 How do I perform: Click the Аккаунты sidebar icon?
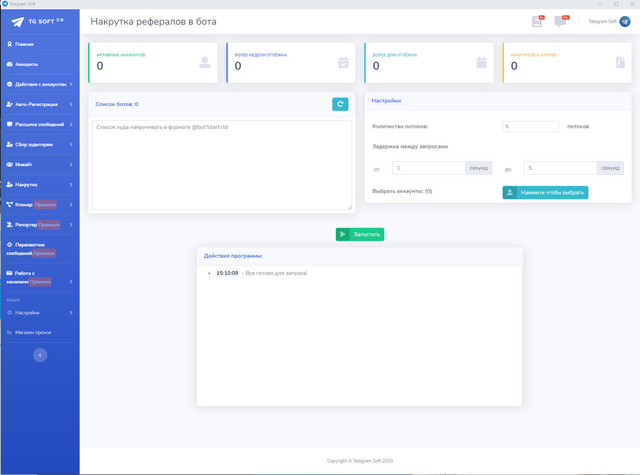tap(9, 64)
